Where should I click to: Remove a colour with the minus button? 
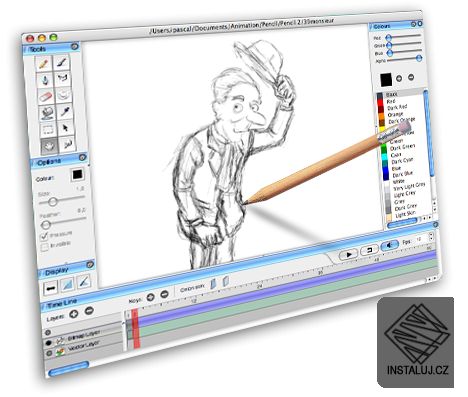(x=411, y=77)
